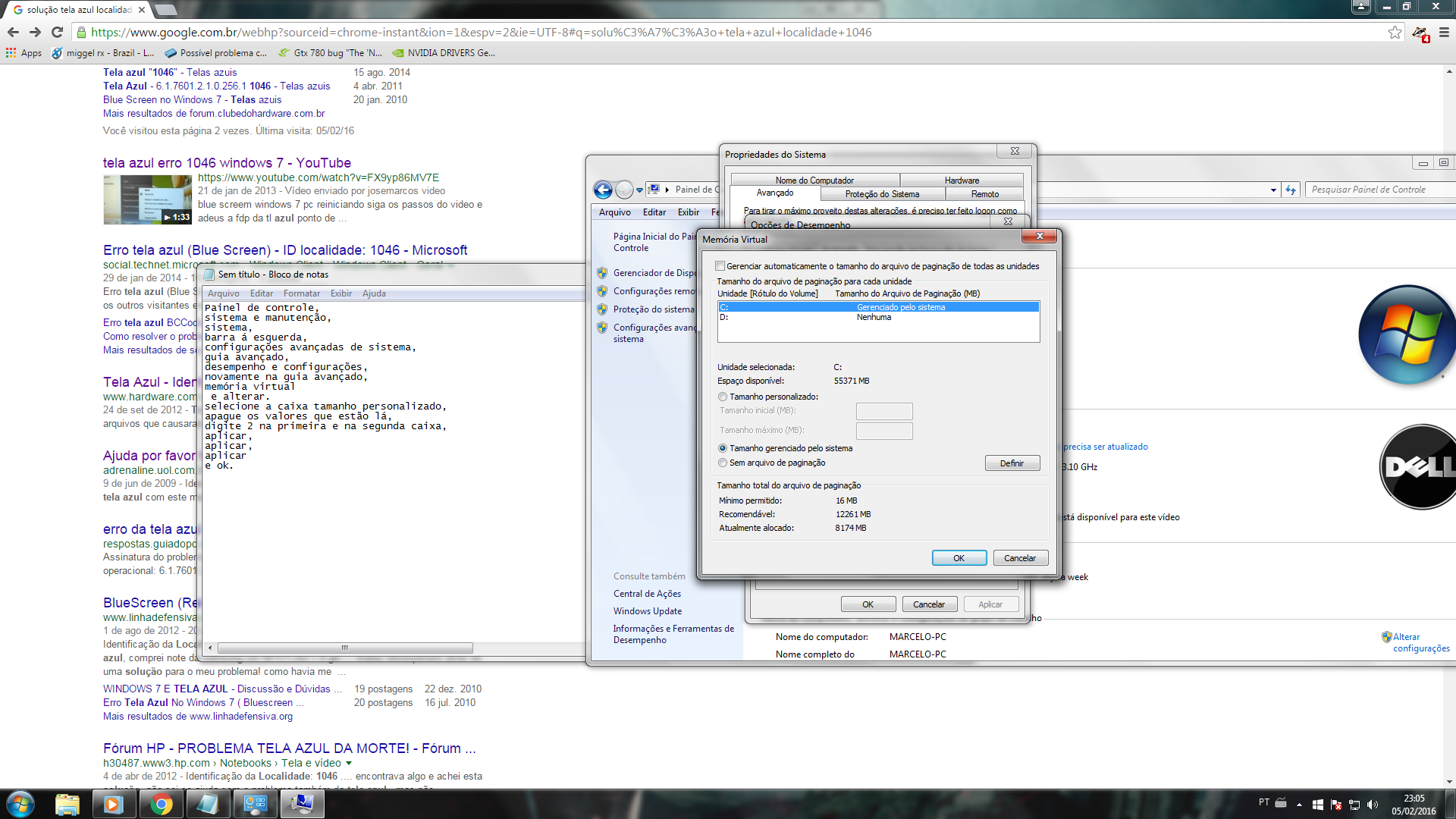The image size is (1456, 819).
Task: Switch to Control Panel taskbar button
Action: pos(255,804)
